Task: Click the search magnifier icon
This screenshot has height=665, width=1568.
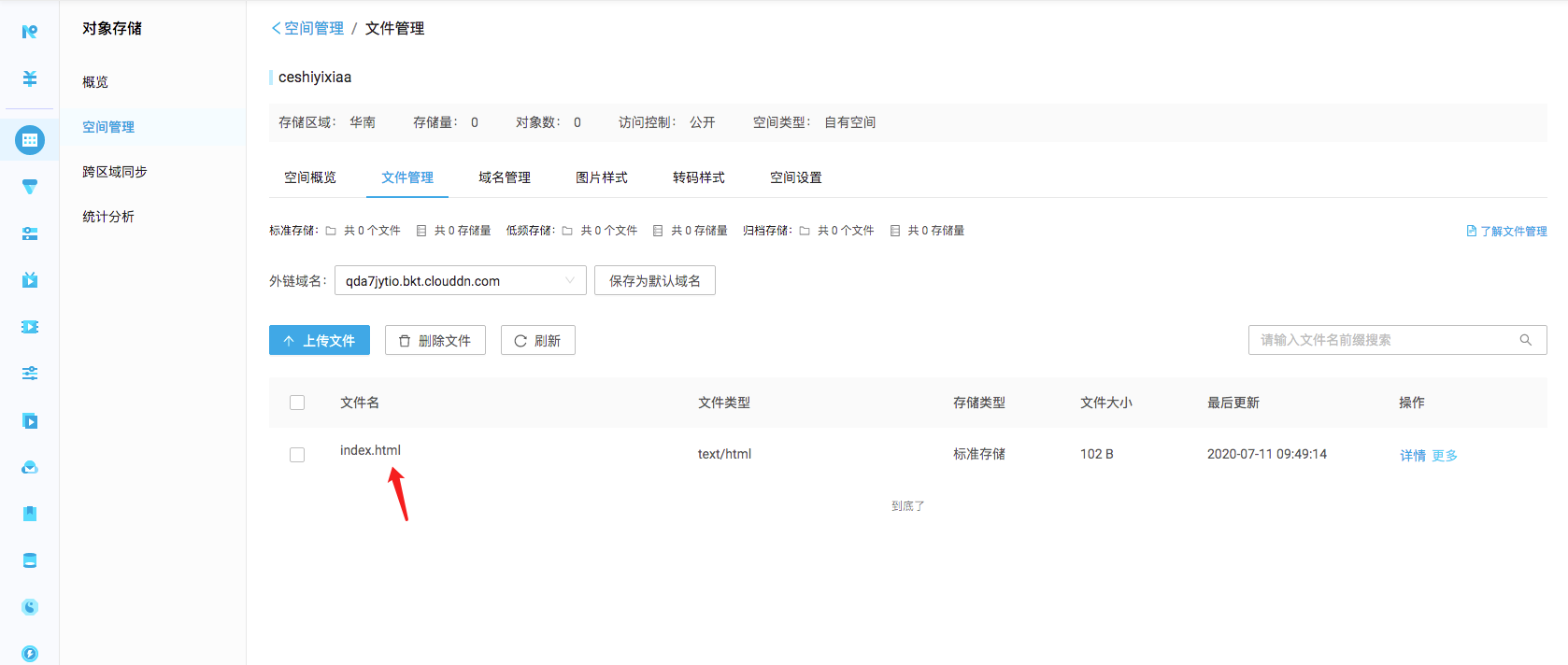Action: pyautogui.click(x=1526, y=340)
